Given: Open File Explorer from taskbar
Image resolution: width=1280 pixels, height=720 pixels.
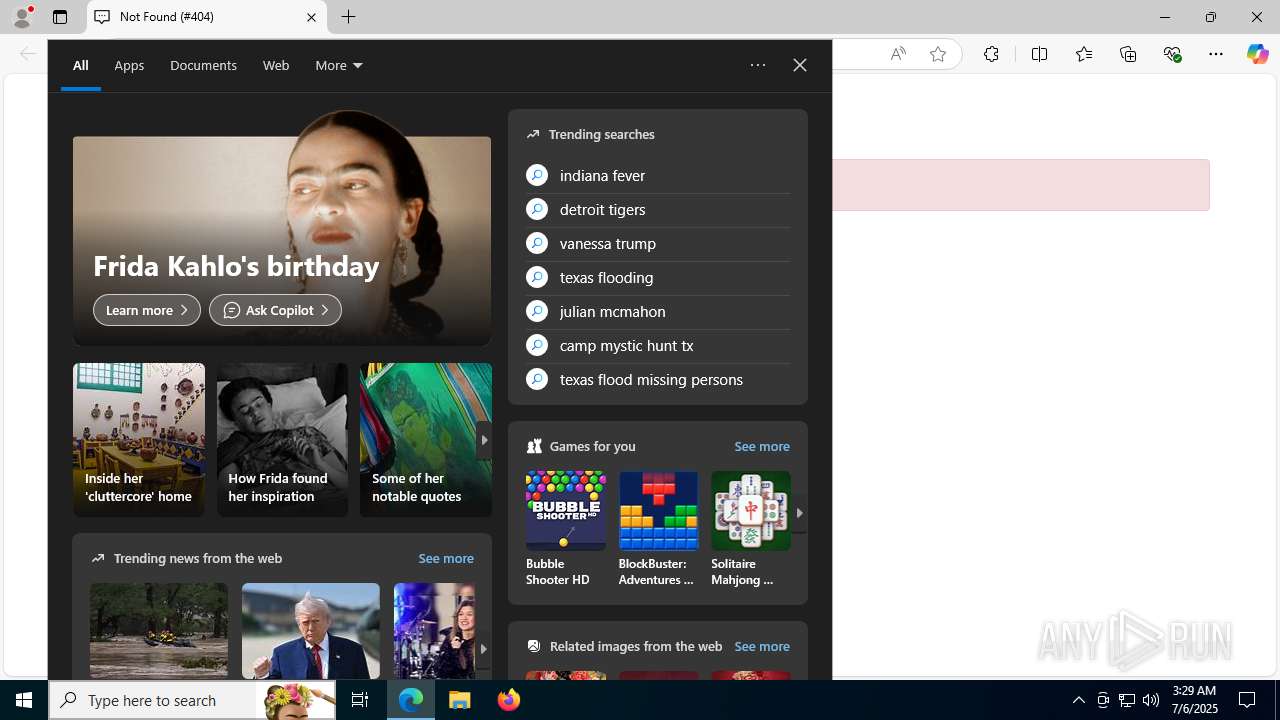Looking at the screenshot, I should [x=460, y=700].
